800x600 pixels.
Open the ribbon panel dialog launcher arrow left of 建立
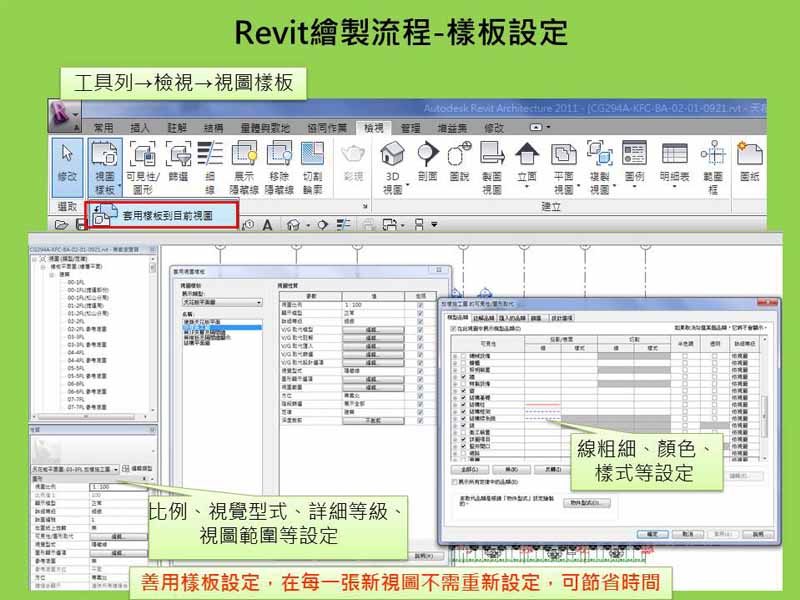click(365, 207)
